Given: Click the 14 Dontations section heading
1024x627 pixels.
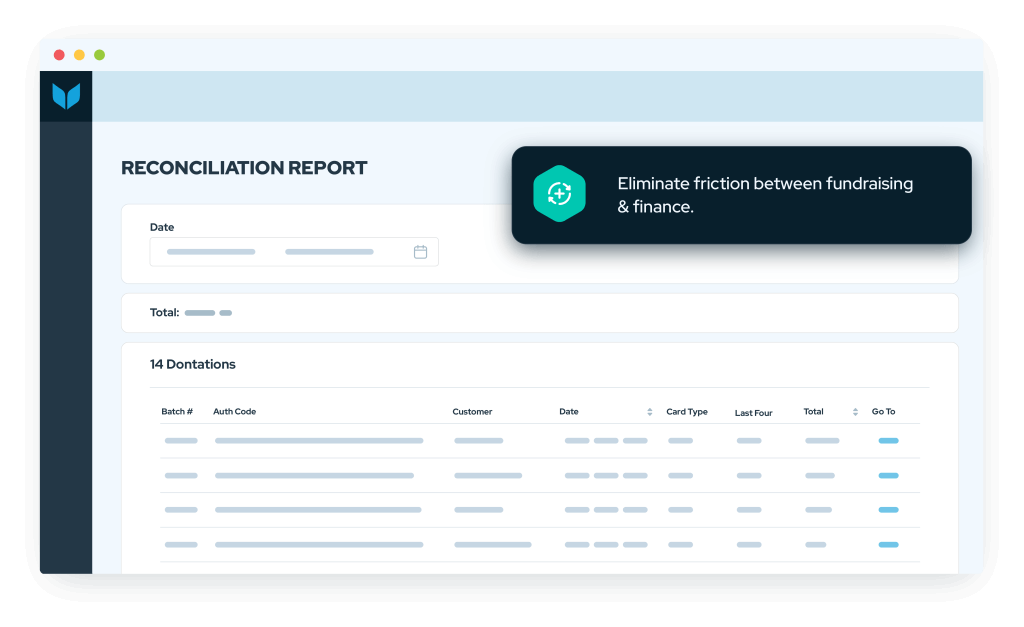Looking at the screenshot, I should (x=193, y=364).
